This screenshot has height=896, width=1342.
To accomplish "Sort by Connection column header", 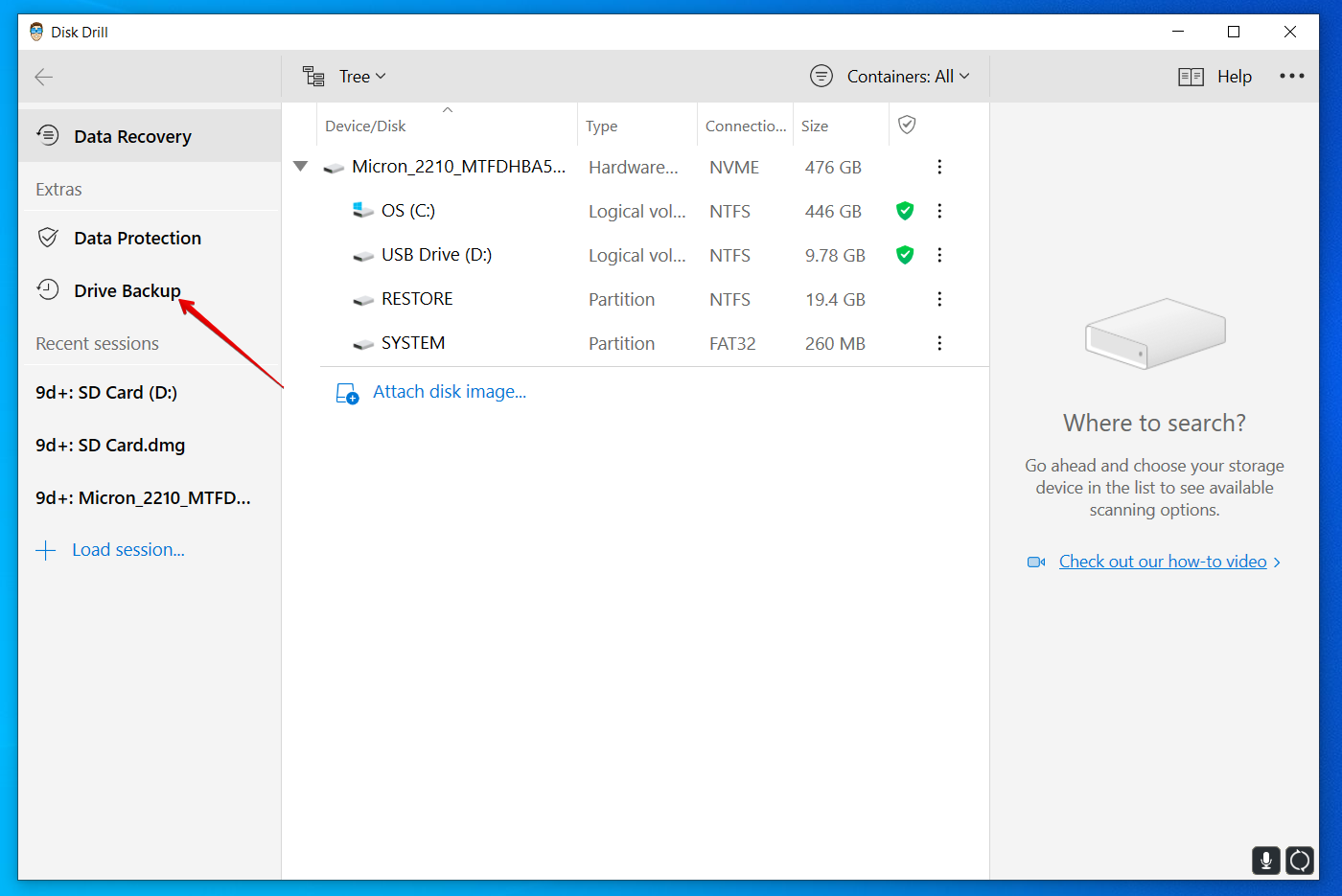I will click(746, 126).
